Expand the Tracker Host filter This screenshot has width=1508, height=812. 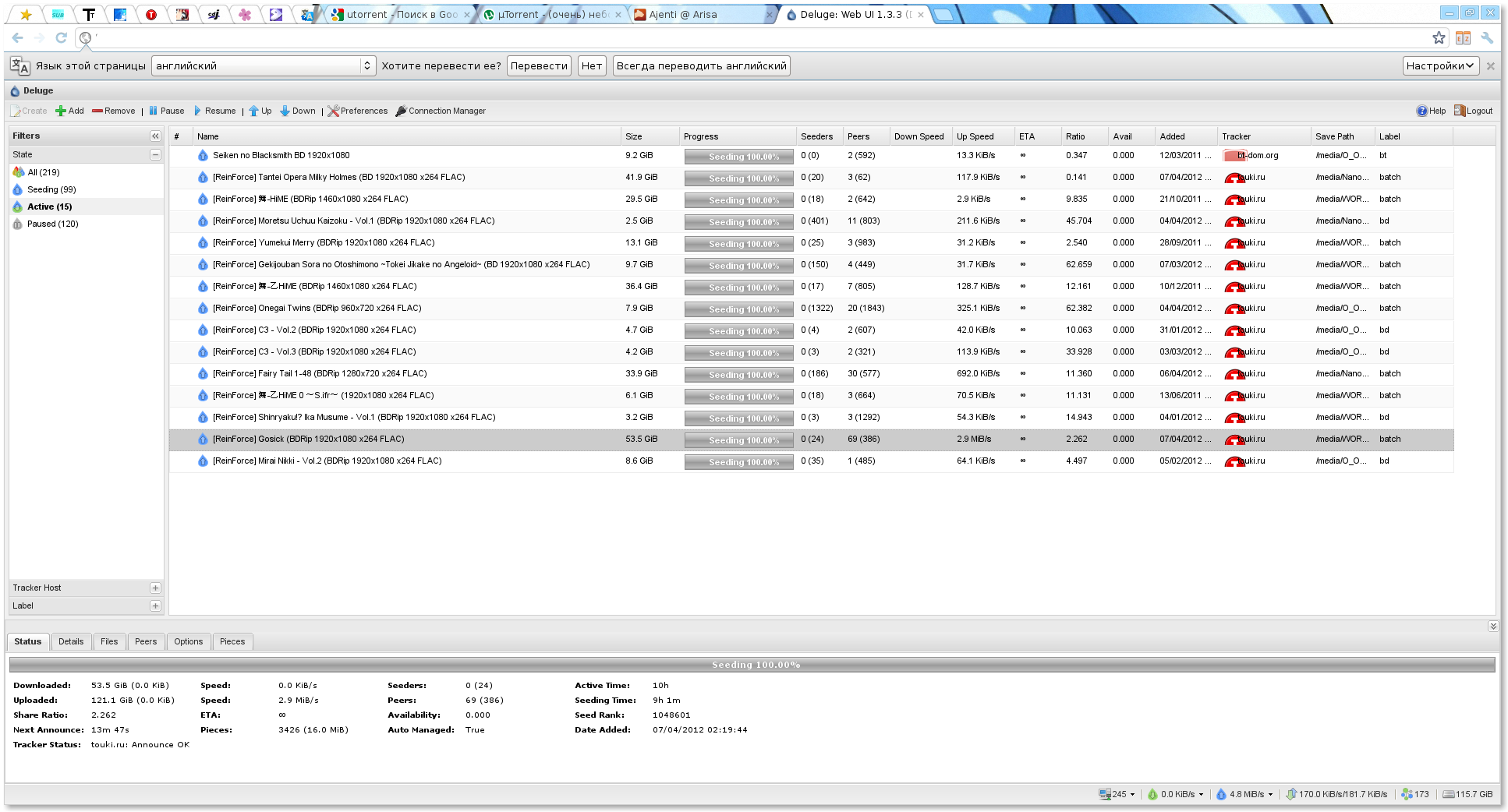[155, 588]
